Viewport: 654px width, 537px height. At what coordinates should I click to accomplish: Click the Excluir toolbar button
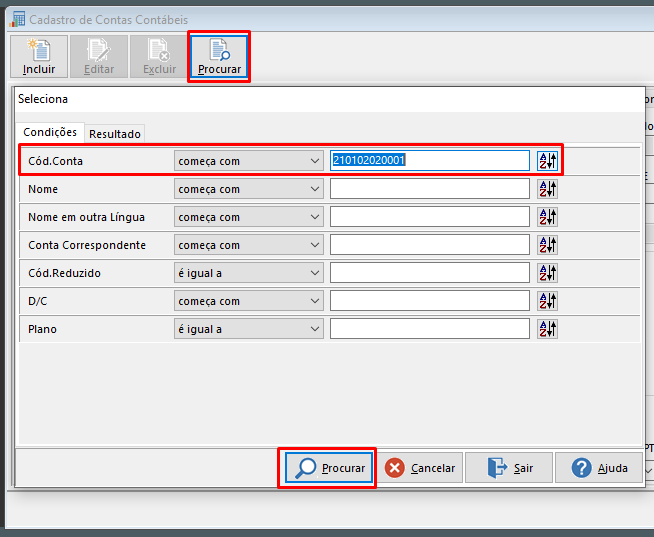pos(159,57)
